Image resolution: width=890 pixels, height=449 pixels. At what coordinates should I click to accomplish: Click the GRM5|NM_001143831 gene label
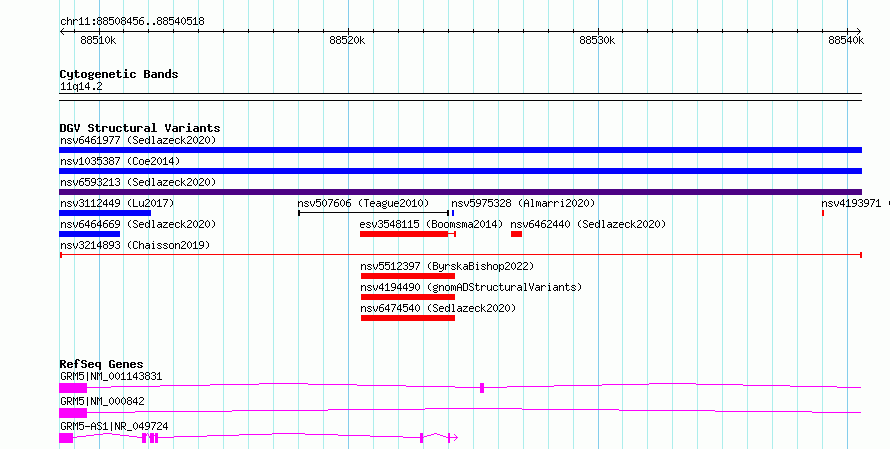click(x=111, y=376)
